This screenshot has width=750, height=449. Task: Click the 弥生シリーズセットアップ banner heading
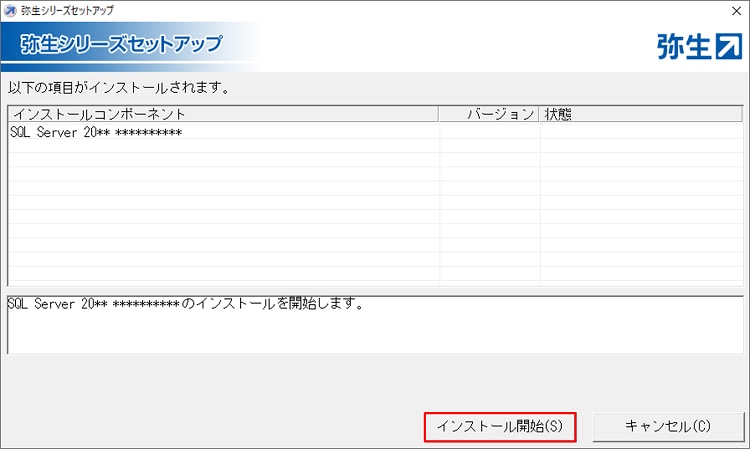tap(121, 44)
